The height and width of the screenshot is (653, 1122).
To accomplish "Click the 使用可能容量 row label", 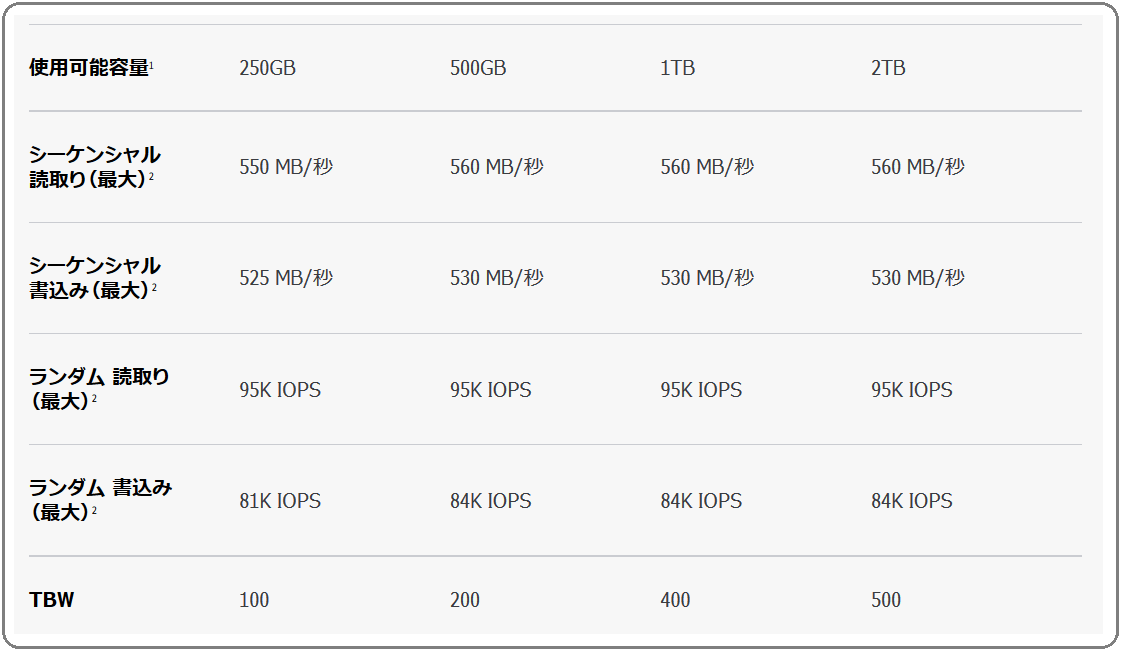I will coord(88,69).
